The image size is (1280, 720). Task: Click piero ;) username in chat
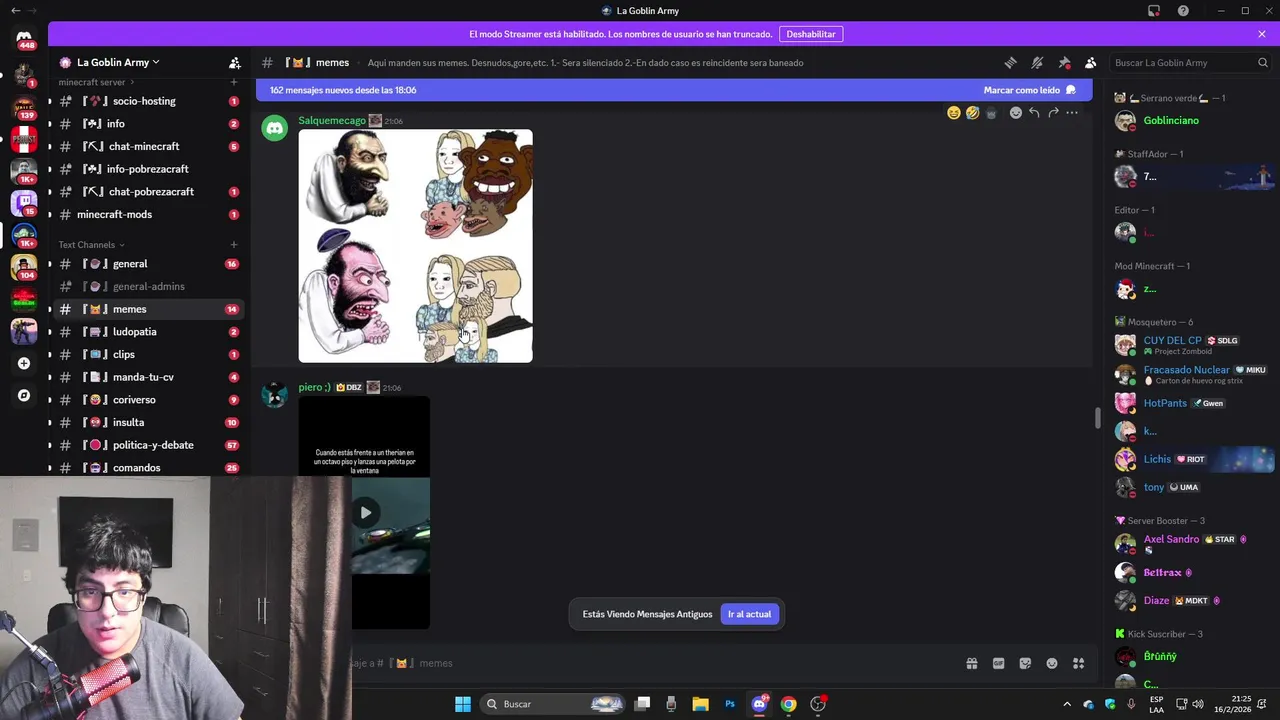tap(314, 387)
